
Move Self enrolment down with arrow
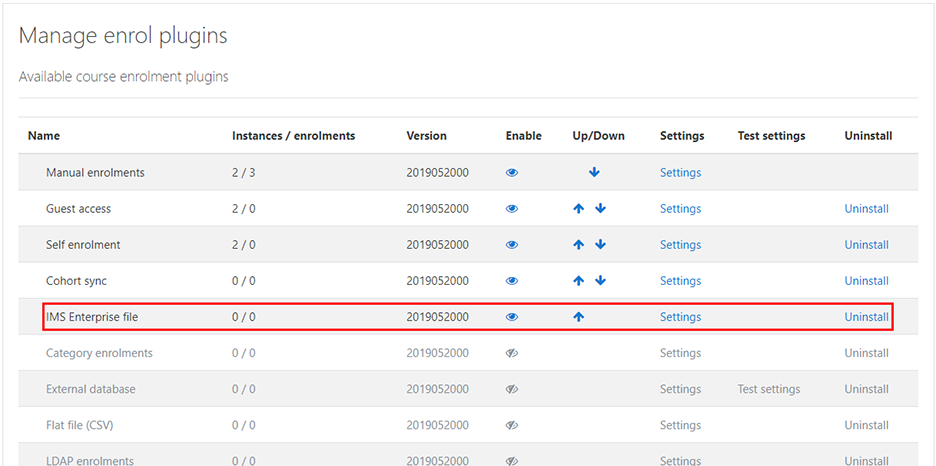pyautogui.click(x=600, y=245)
